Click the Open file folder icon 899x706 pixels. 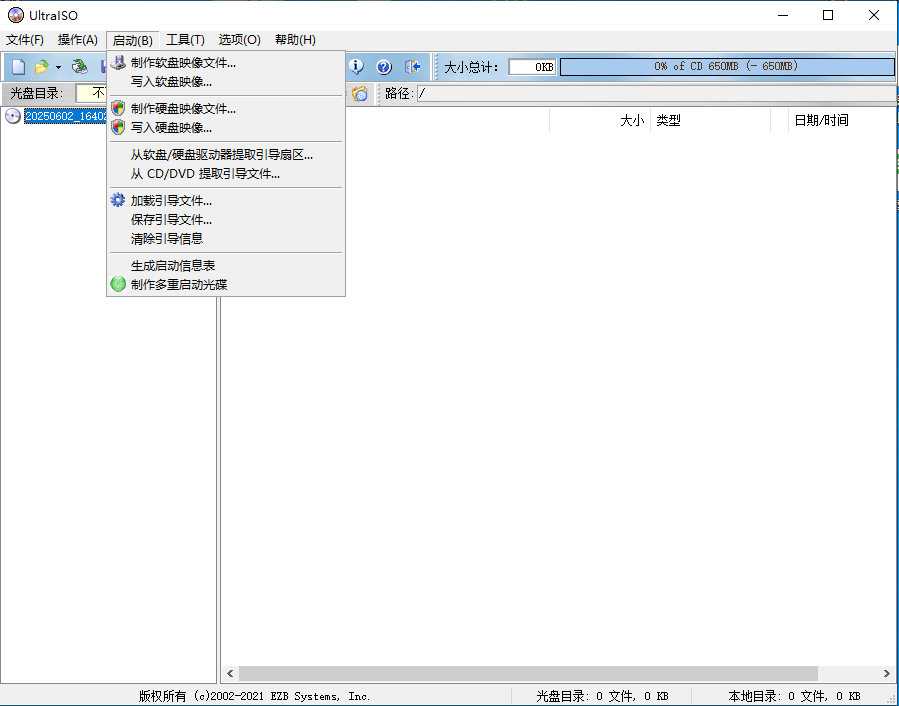(41, 67)
